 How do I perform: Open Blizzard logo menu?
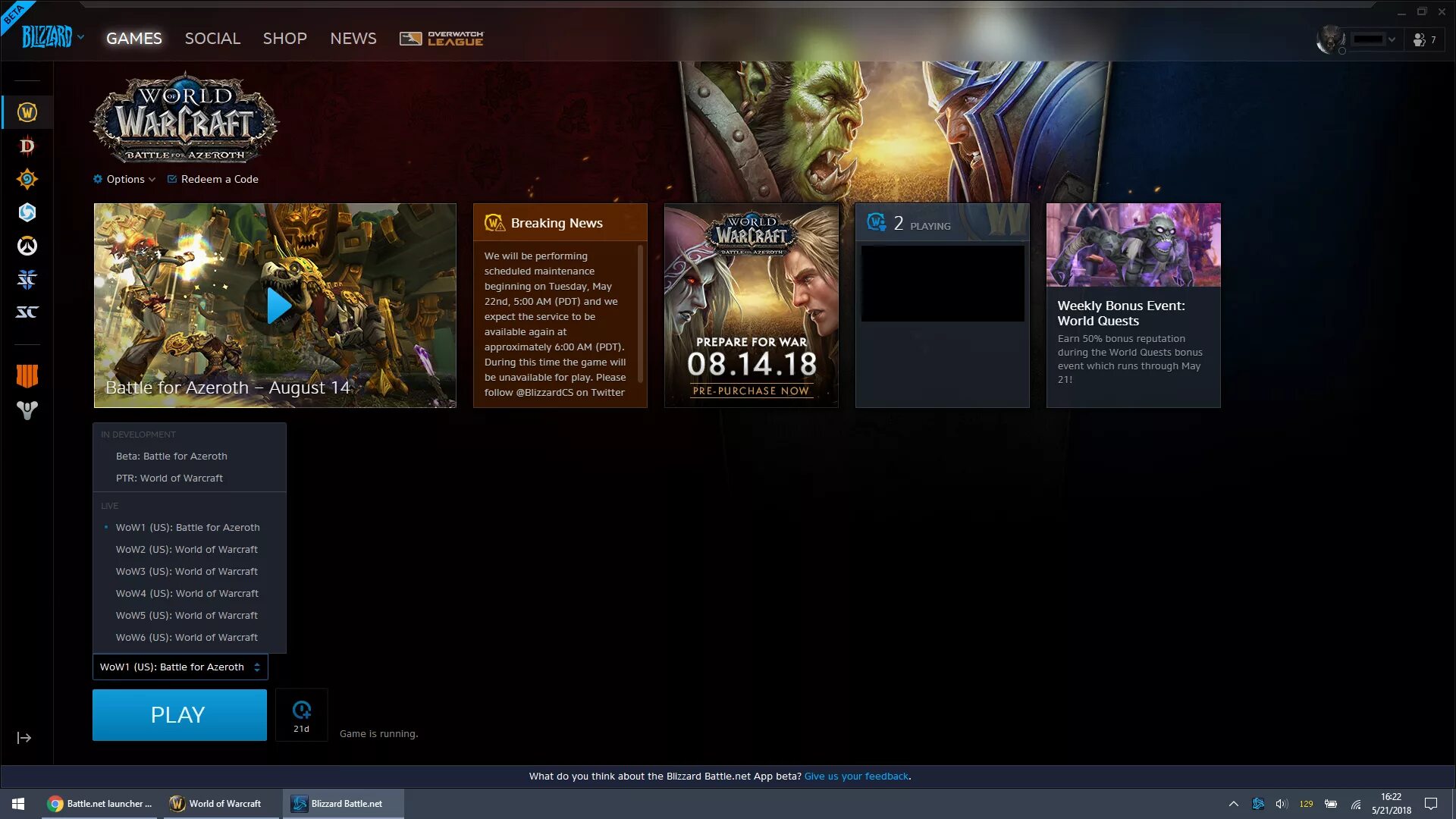click(53, 36)
